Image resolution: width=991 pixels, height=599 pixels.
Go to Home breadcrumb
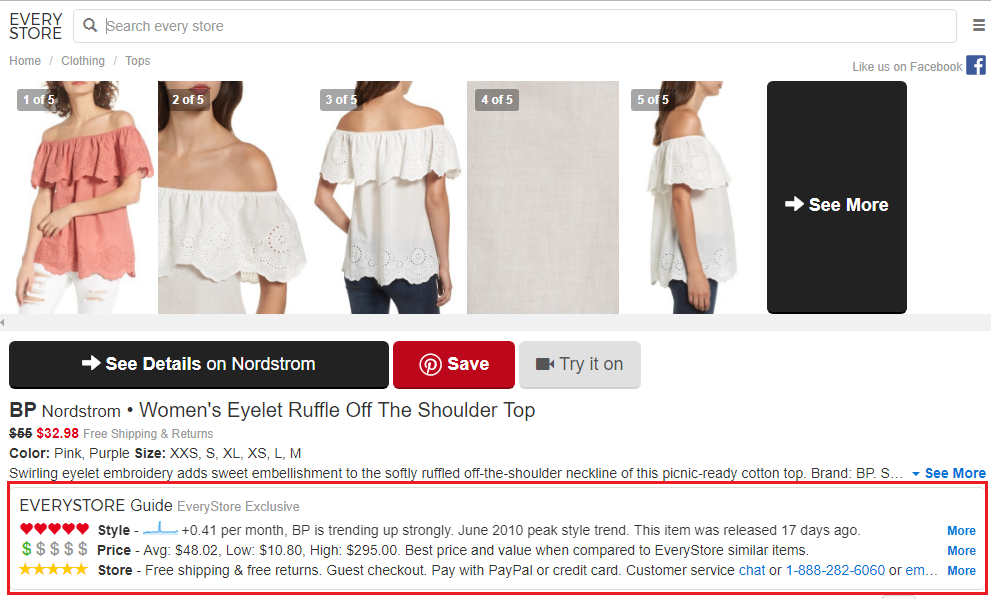coord(25,61)
